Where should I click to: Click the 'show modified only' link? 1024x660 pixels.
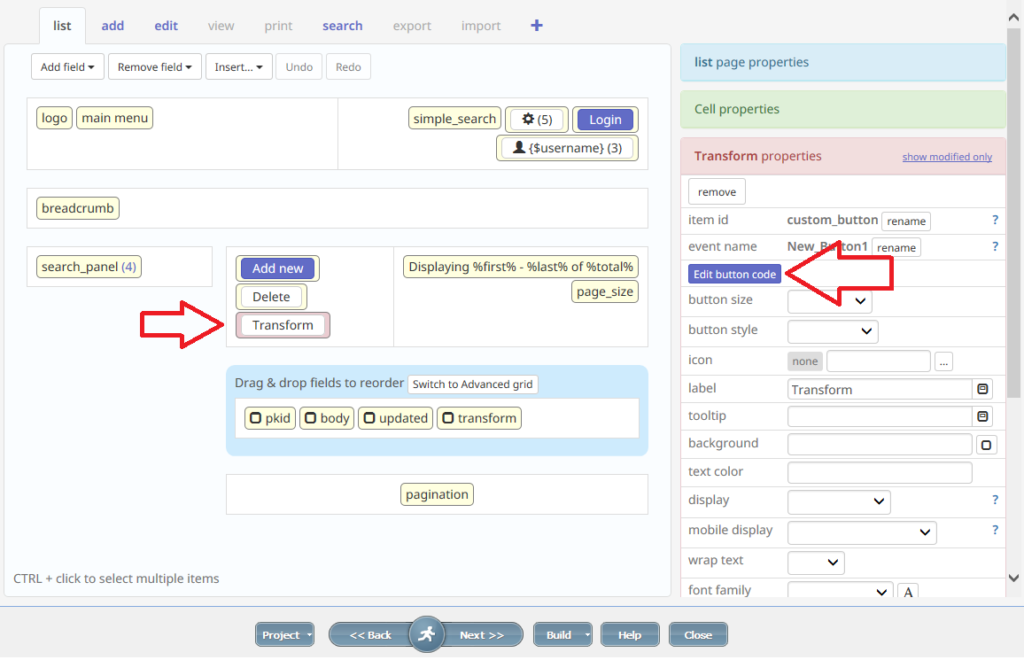(947, 156)
